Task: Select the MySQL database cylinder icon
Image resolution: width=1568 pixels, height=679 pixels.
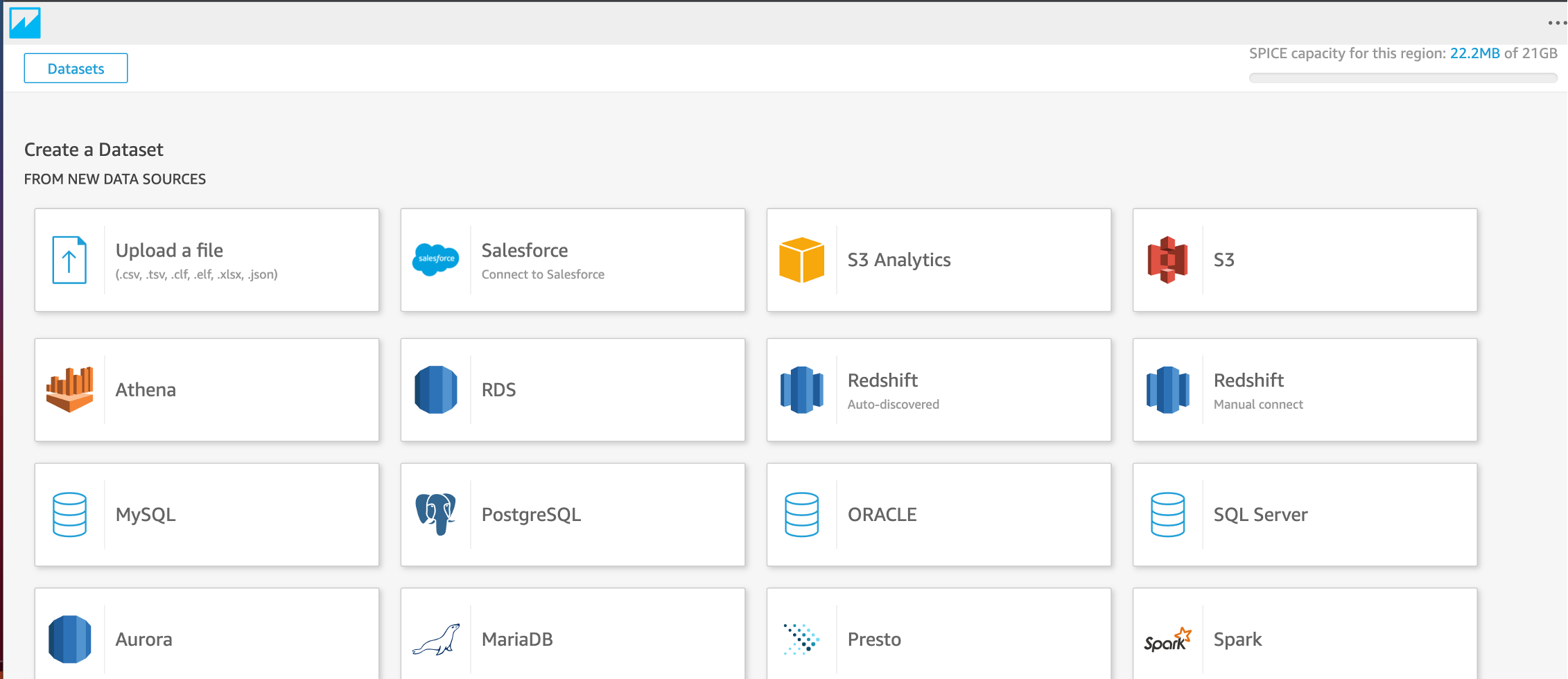Action: (x=69, y=515)
